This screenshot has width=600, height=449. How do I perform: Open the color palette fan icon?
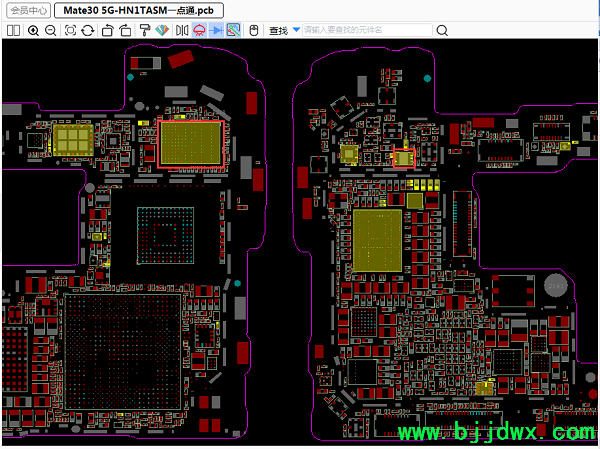coord(162,30)
